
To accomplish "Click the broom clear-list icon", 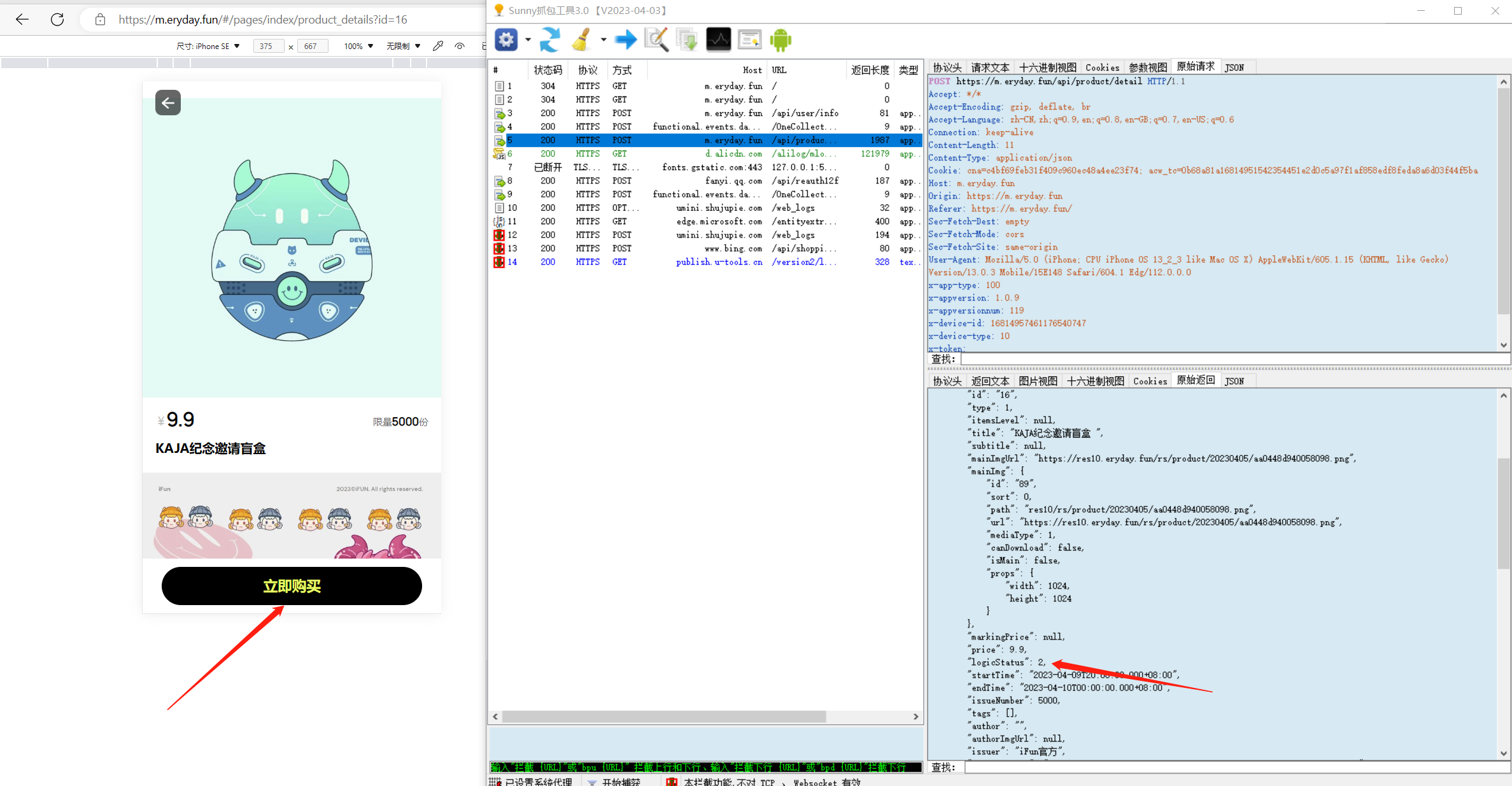I will pos(581,40).
